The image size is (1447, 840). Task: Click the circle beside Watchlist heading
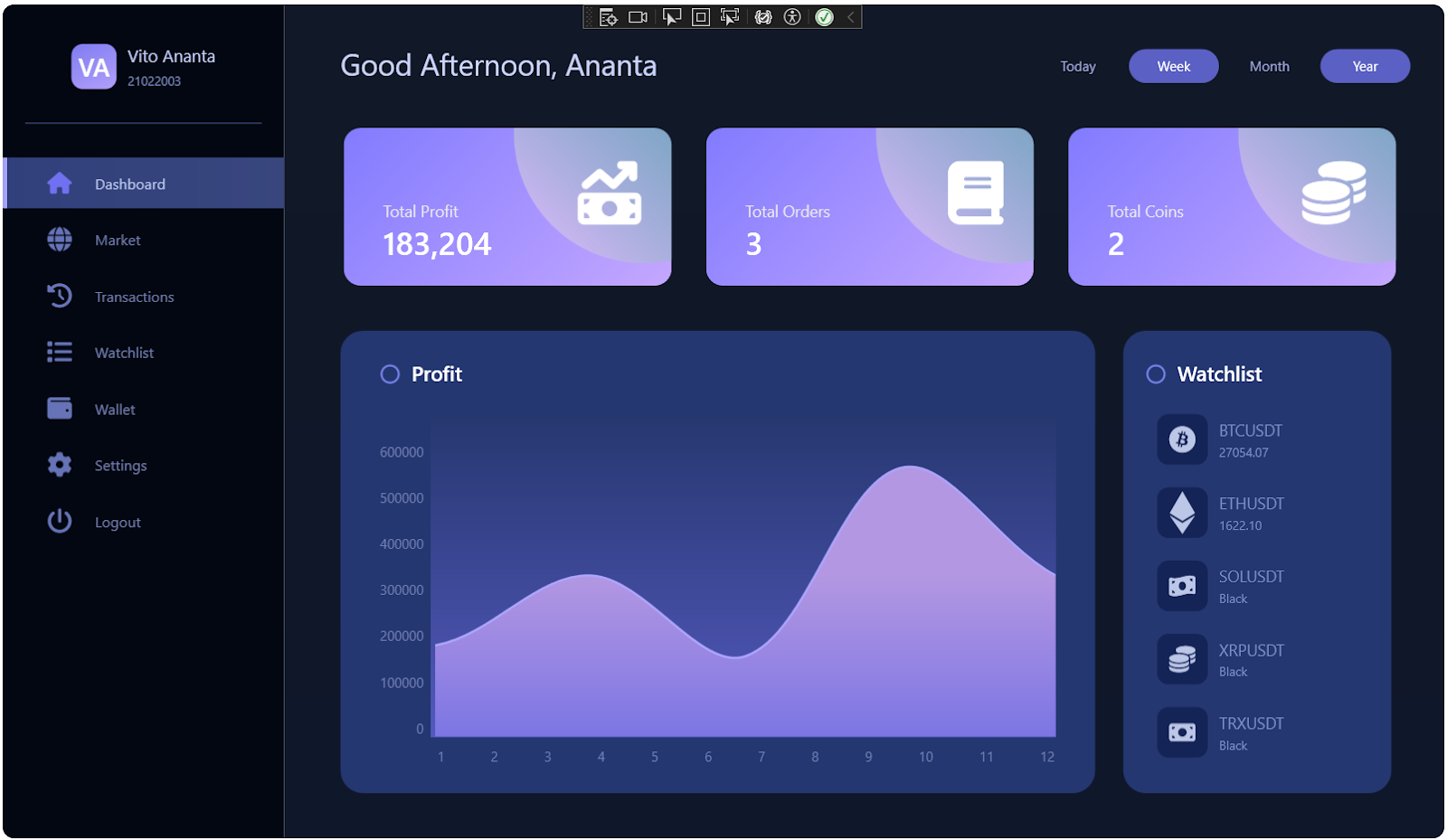tap(1156, 374)
